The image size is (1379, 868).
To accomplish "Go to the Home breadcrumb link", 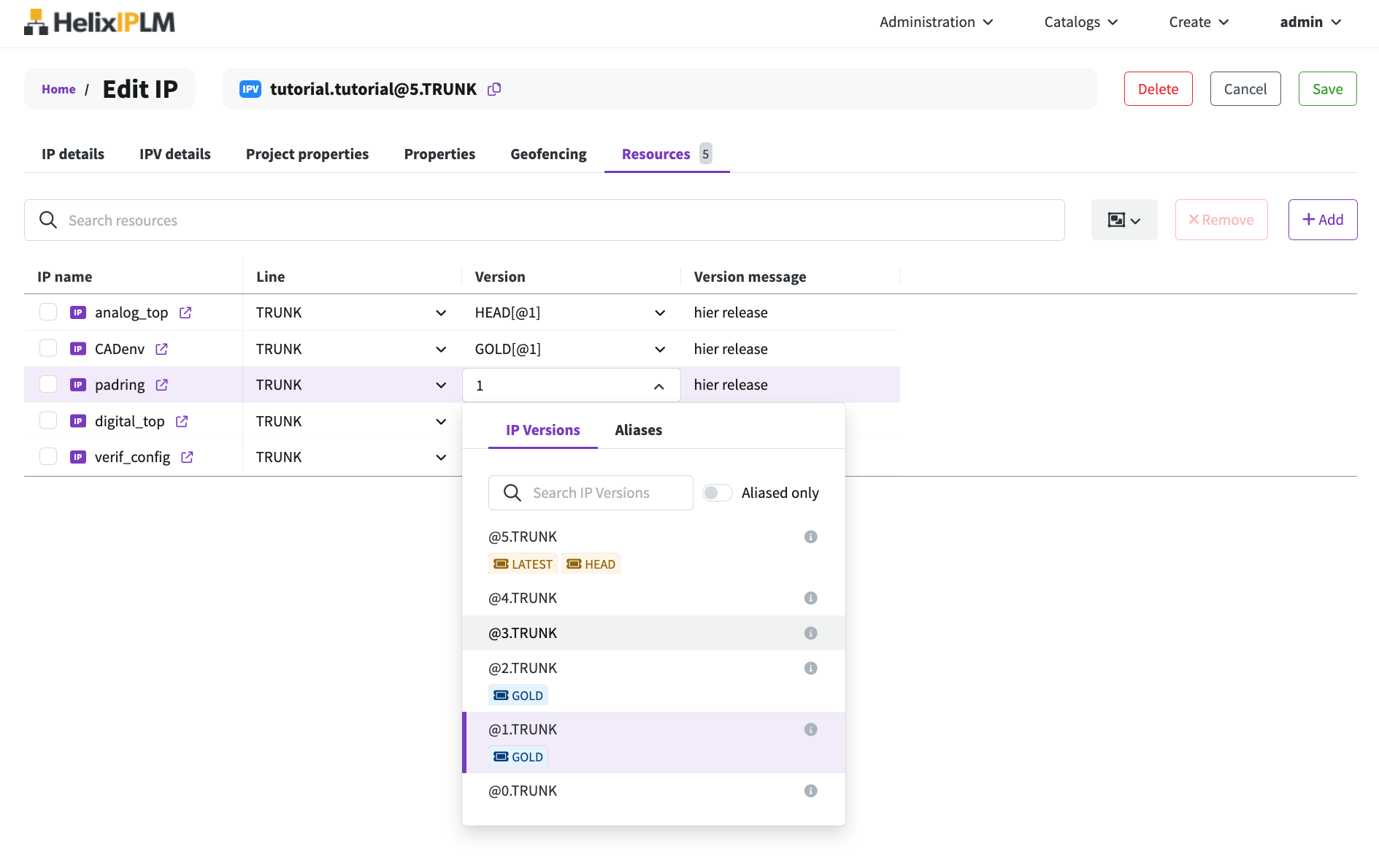I will click(x=58, y=89).
